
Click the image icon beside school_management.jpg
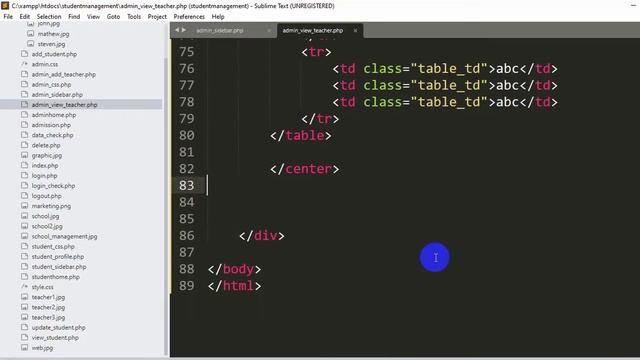coord(24,236)
